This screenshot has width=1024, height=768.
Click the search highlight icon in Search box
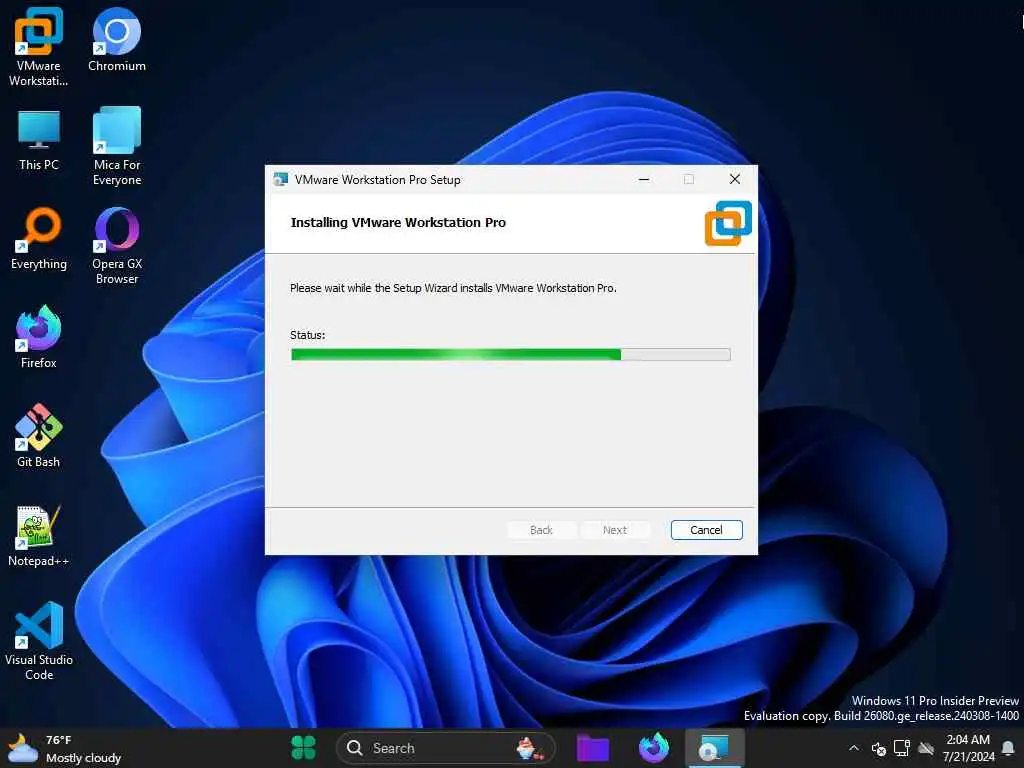point(530,748)
